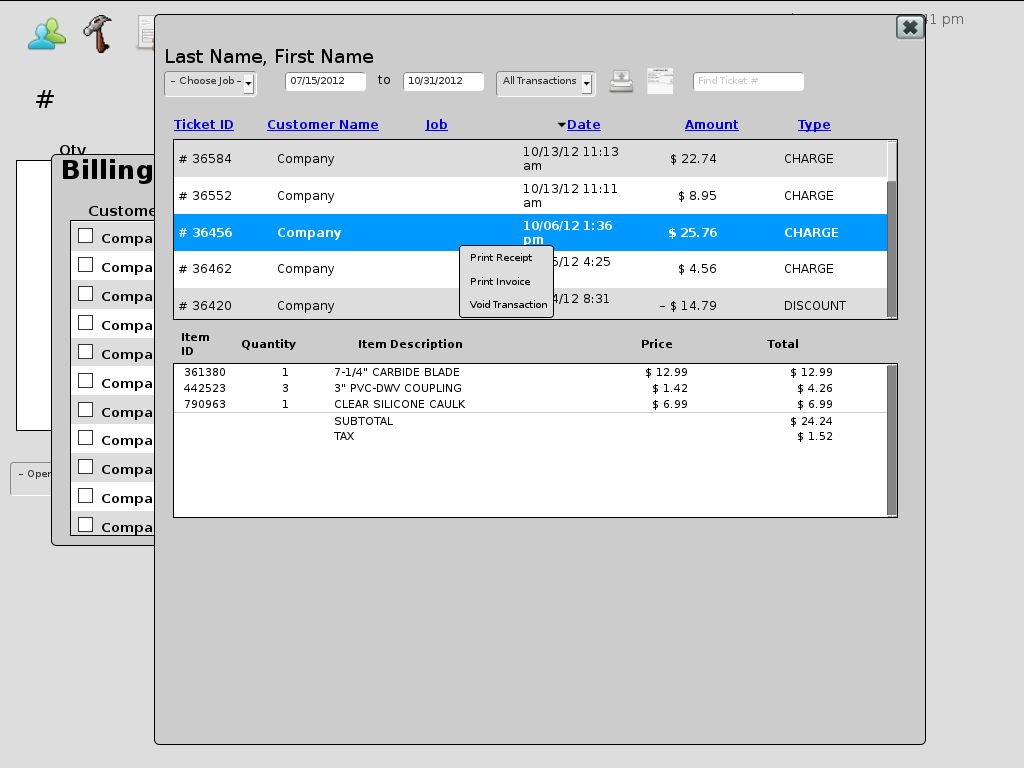Screen dimensions: 1024x768
Task: Close the transaction history dialog
Action: tap(910, 27)
